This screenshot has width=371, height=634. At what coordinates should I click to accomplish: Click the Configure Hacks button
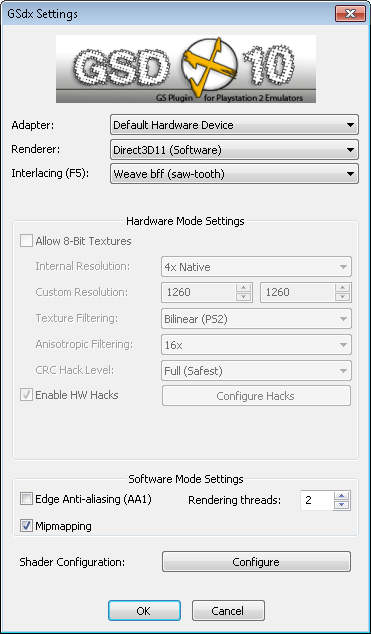coord(256,396)
